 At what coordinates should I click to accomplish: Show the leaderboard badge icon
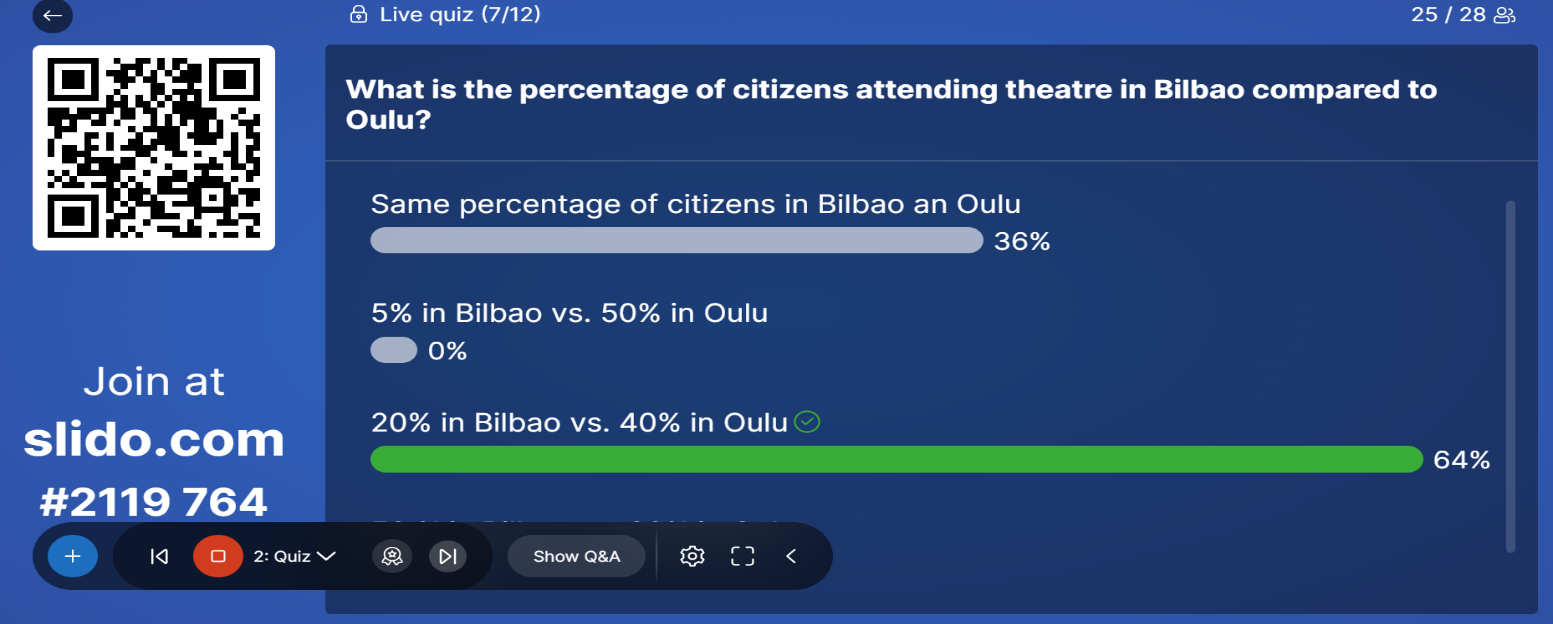coord(392,556)
